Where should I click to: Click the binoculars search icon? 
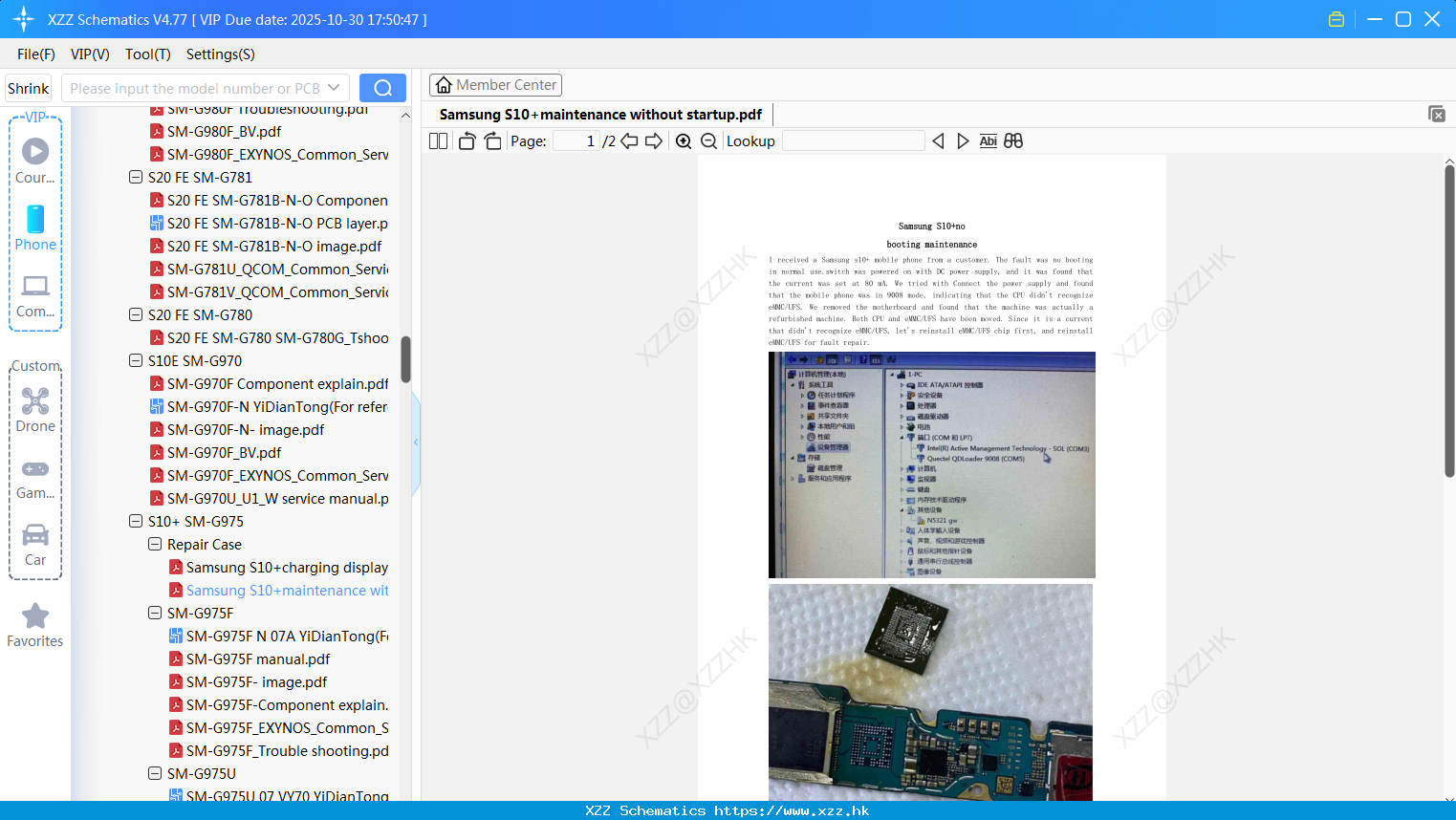pos(1013,140)
